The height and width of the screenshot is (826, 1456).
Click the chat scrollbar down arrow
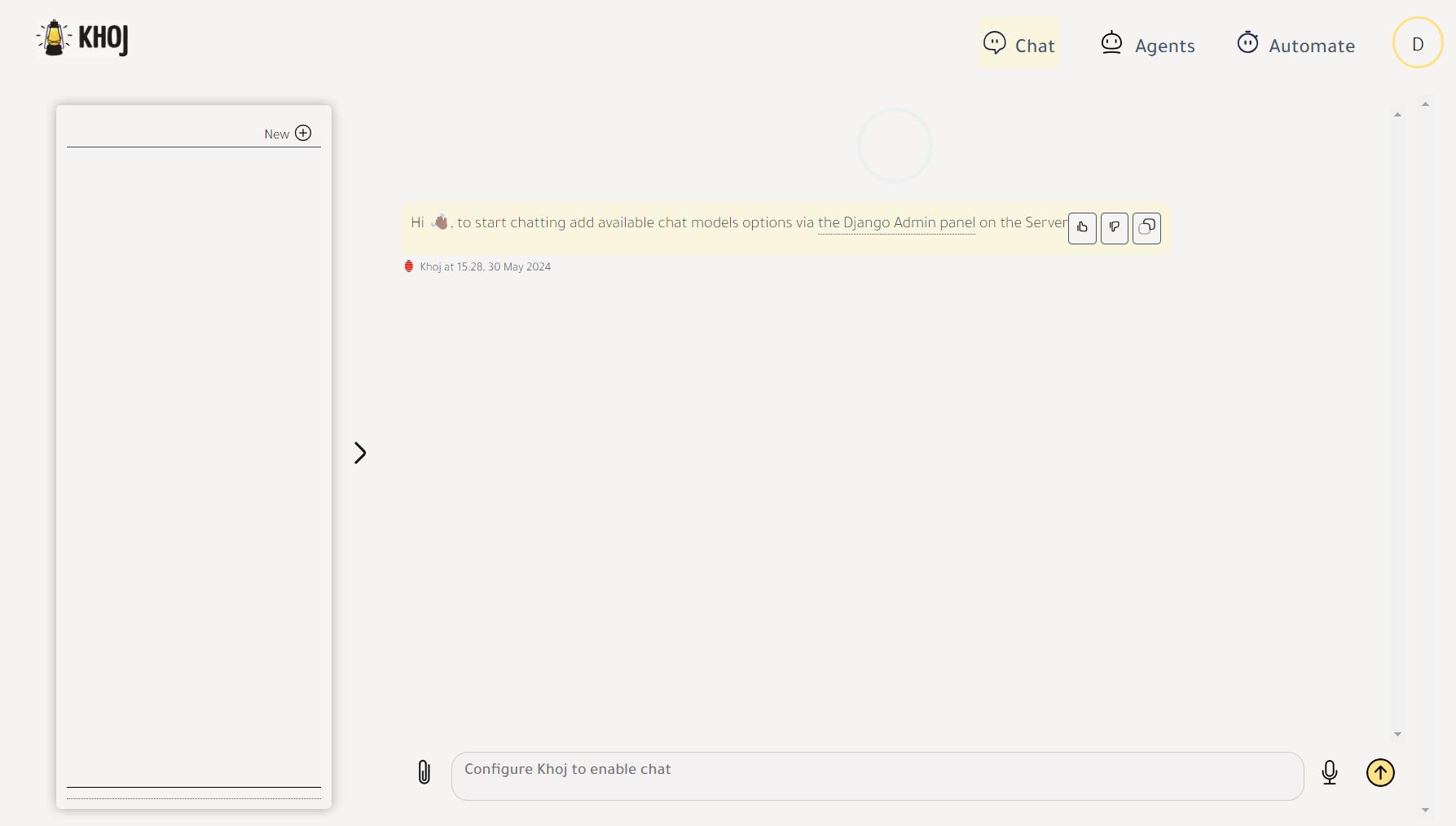point(1397,734)
